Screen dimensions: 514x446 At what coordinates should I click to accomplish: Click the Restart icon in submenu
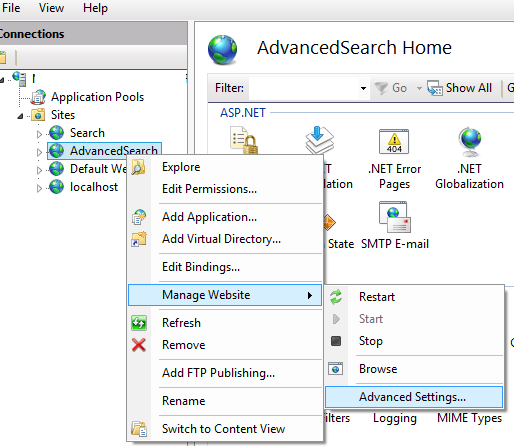pyautogui.click(x=336, y=297)
